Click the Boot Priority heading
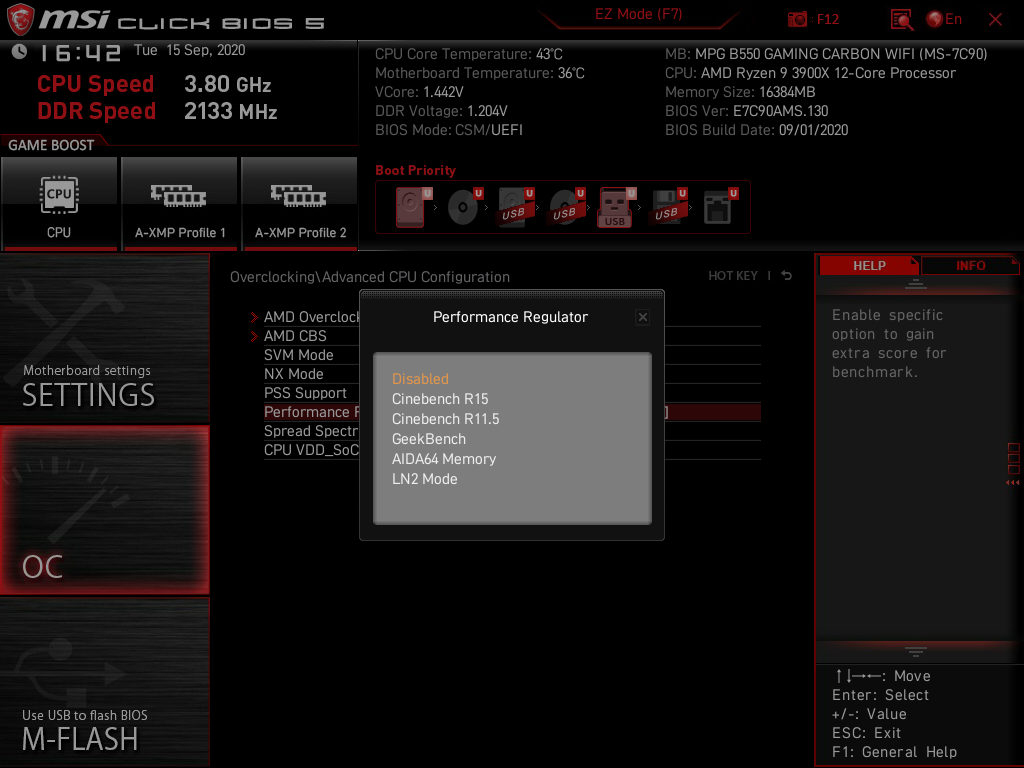Image resolution: width=1024 pixels, height=768 pixels. pyautogui.click(x=415, y=170)
